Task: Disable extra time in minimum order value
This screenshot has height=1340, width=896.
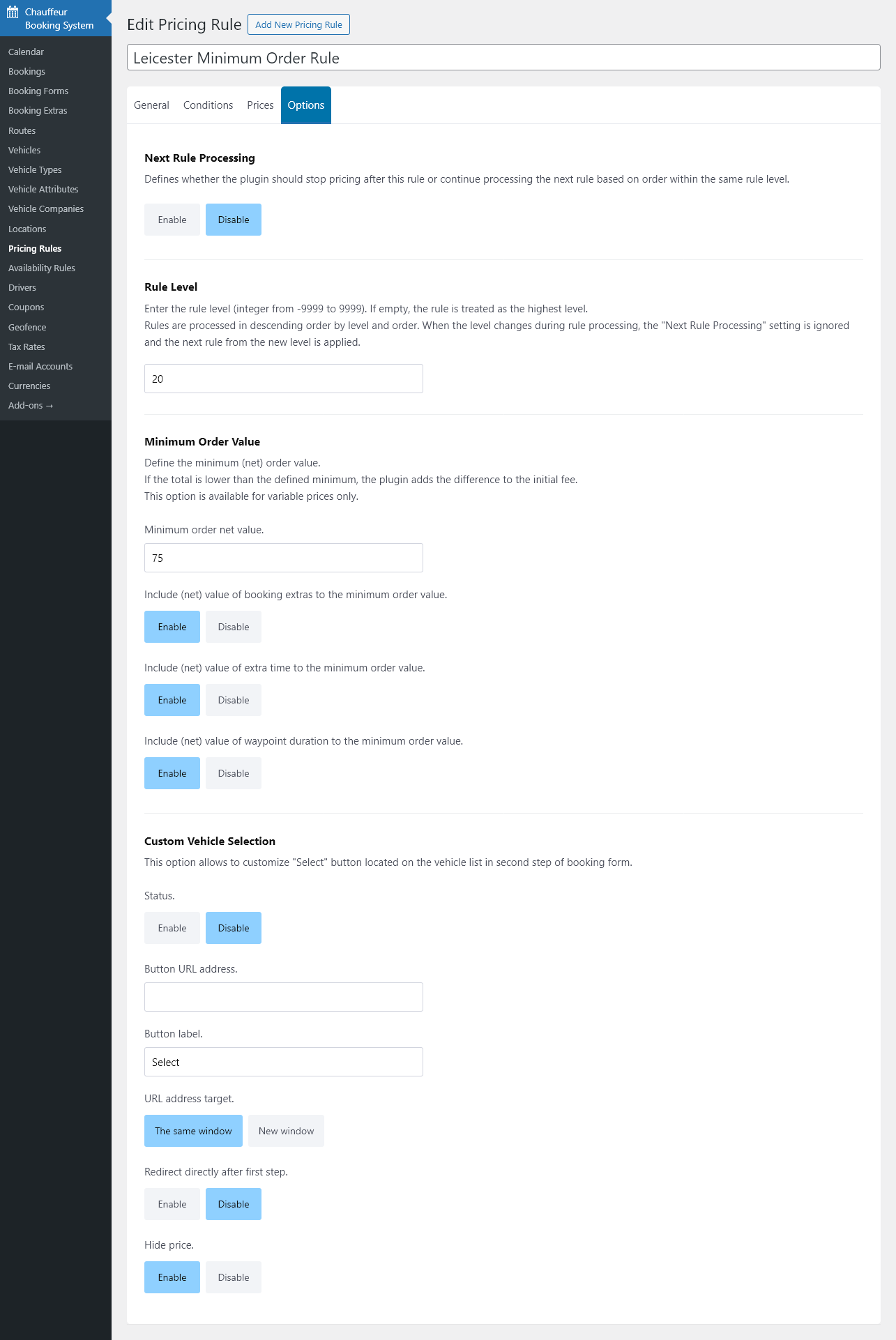Action: point(233,700)
